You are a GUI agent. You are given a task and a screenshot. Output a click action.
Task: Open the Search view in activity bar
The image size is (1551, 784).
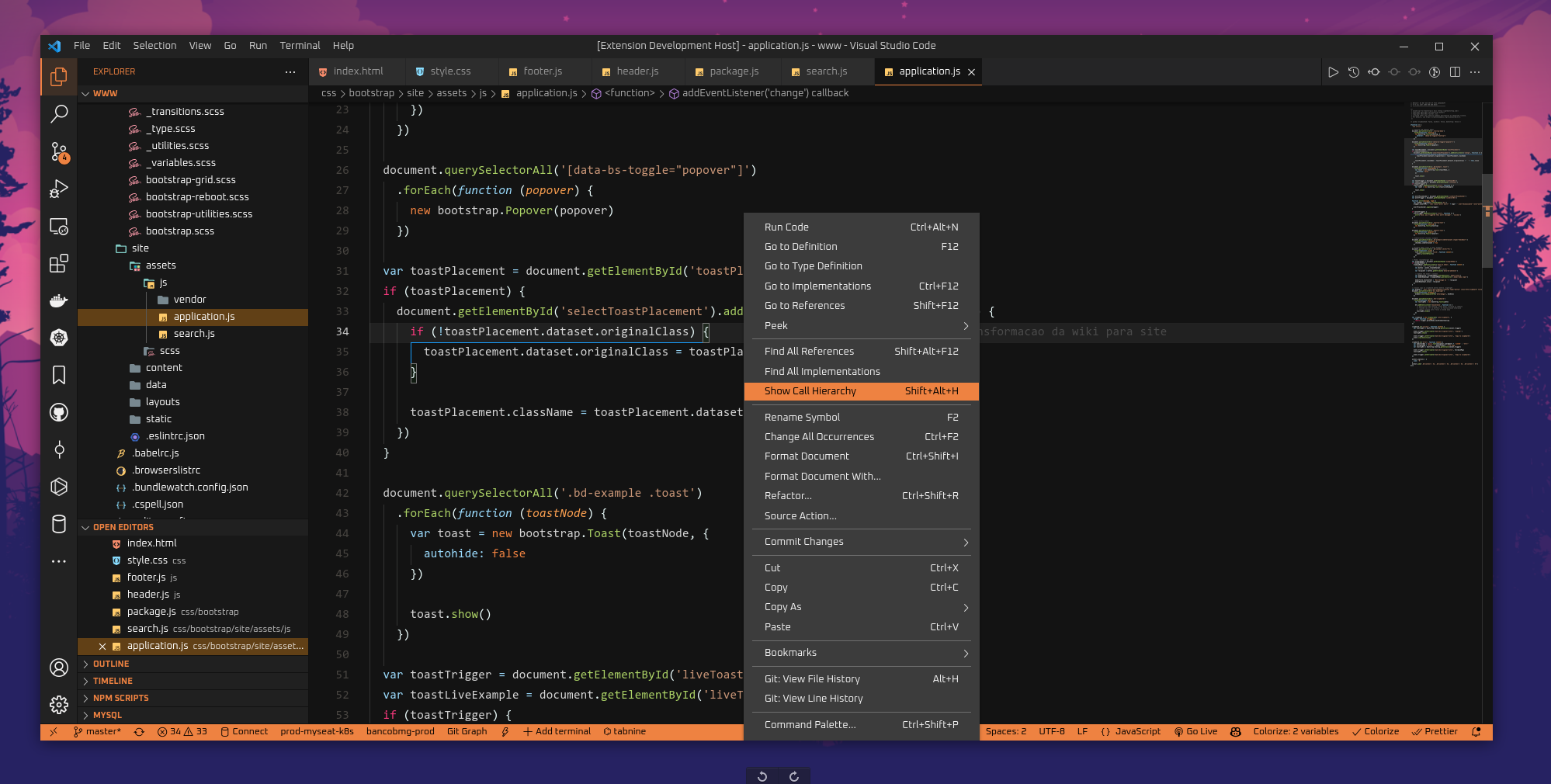tap(59, 114)
